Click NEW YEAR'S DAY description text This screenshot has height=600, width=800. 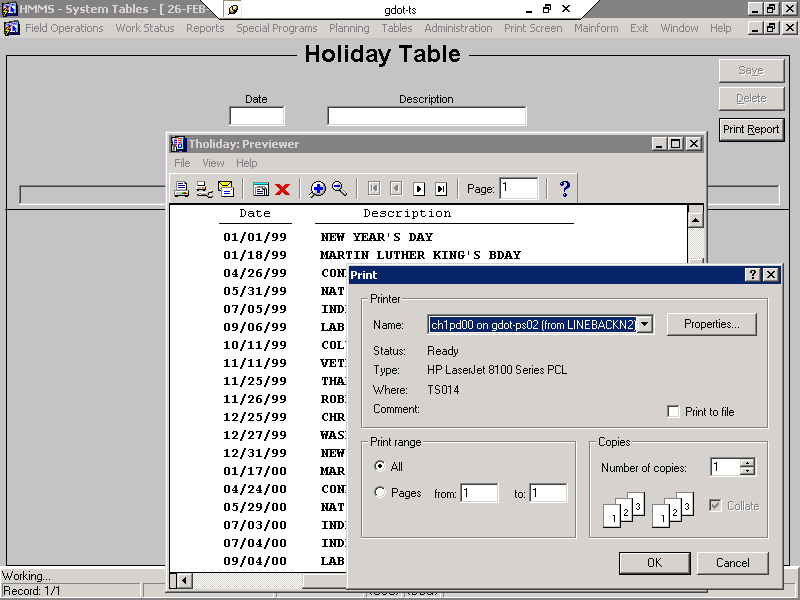point(377,237)
